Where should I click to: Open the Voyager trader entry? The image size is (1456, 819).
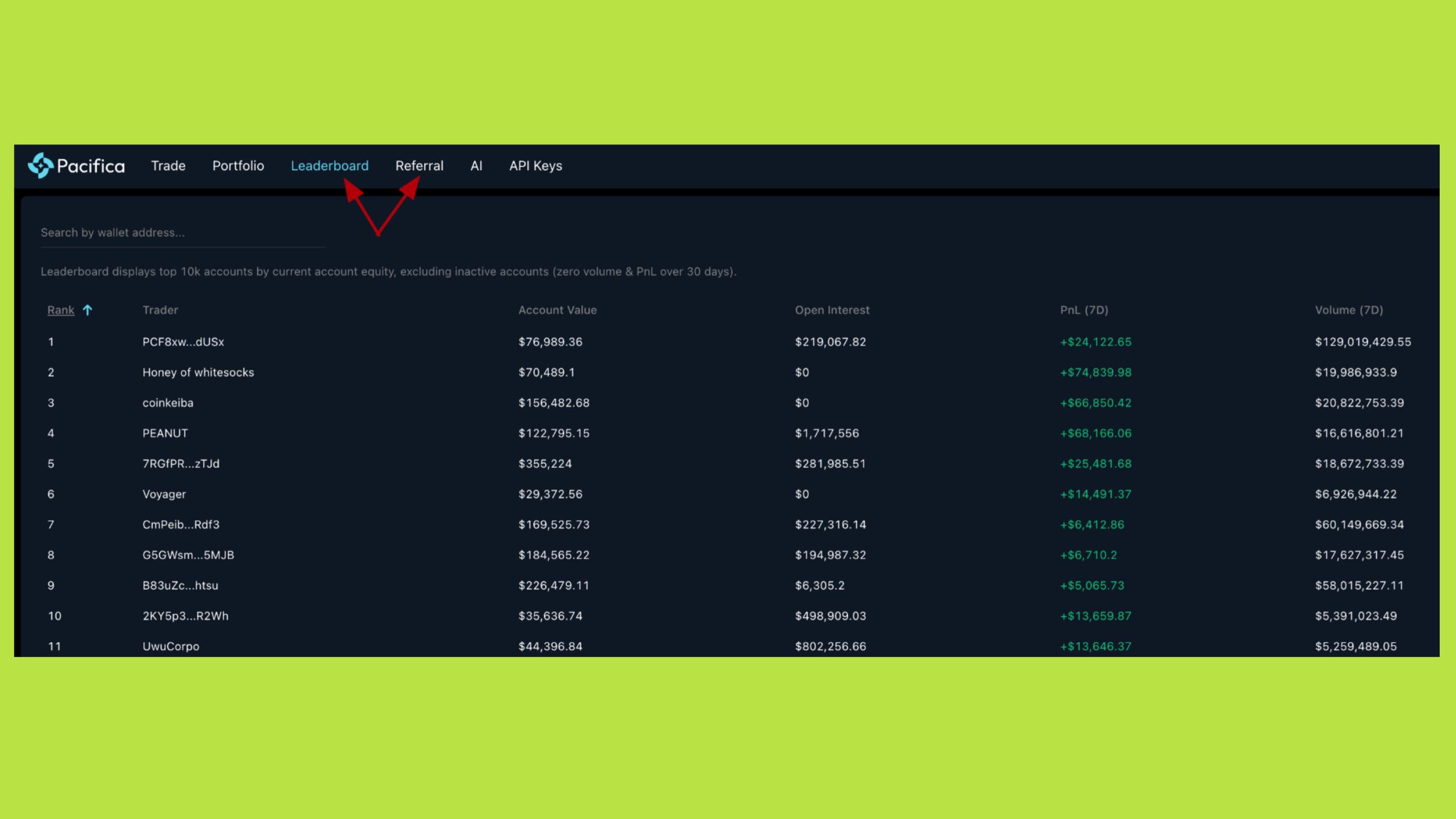point(164,494)
